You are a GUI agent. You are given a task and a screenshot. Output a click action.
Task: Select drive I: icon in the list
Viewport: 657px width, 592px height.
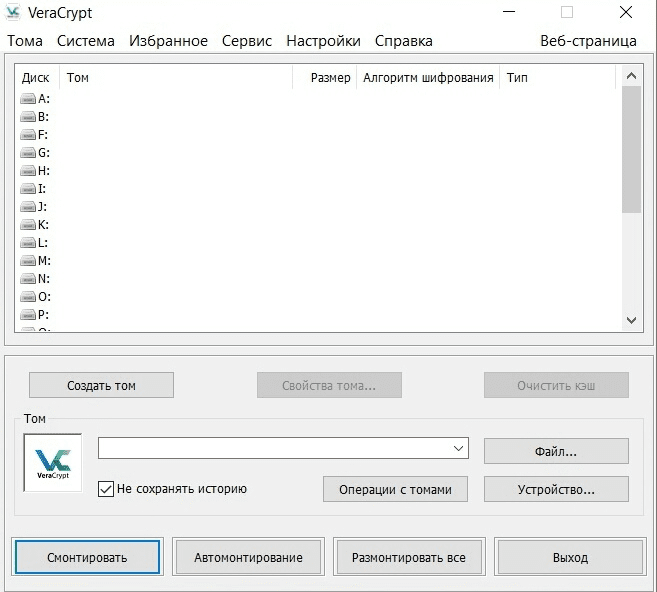coord(28,189)
